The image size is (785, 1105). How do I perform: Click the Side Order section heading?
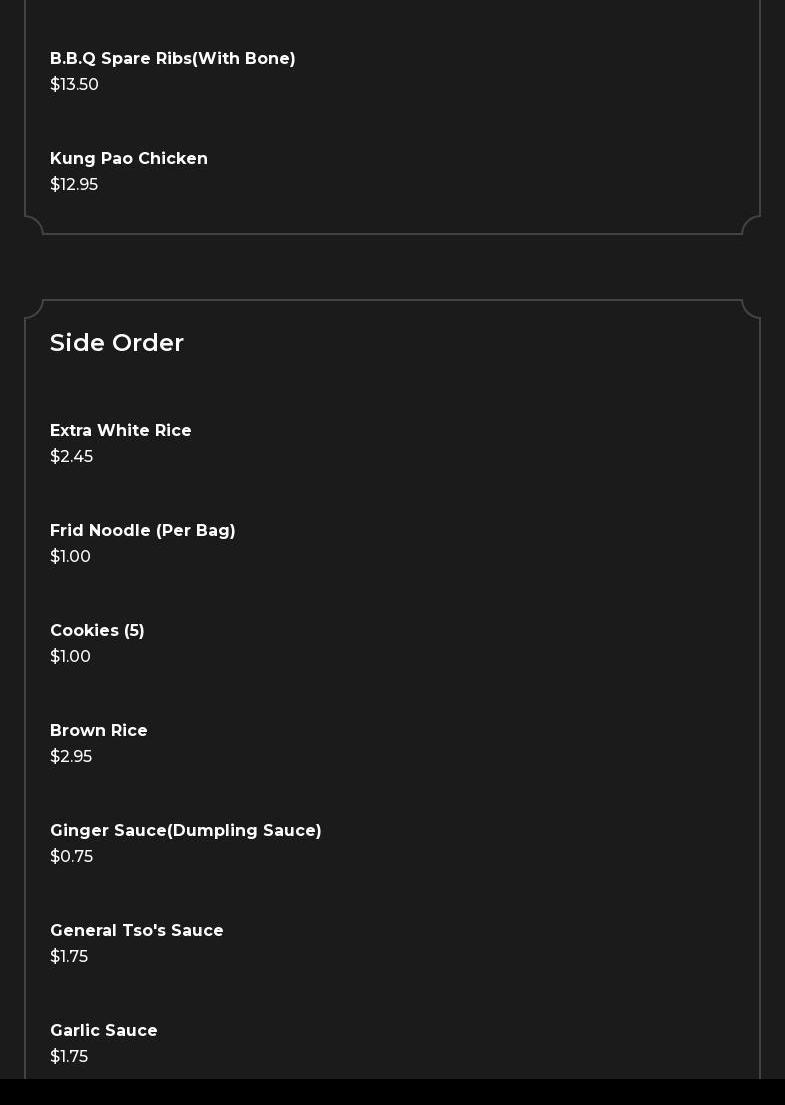click(117, 343)
